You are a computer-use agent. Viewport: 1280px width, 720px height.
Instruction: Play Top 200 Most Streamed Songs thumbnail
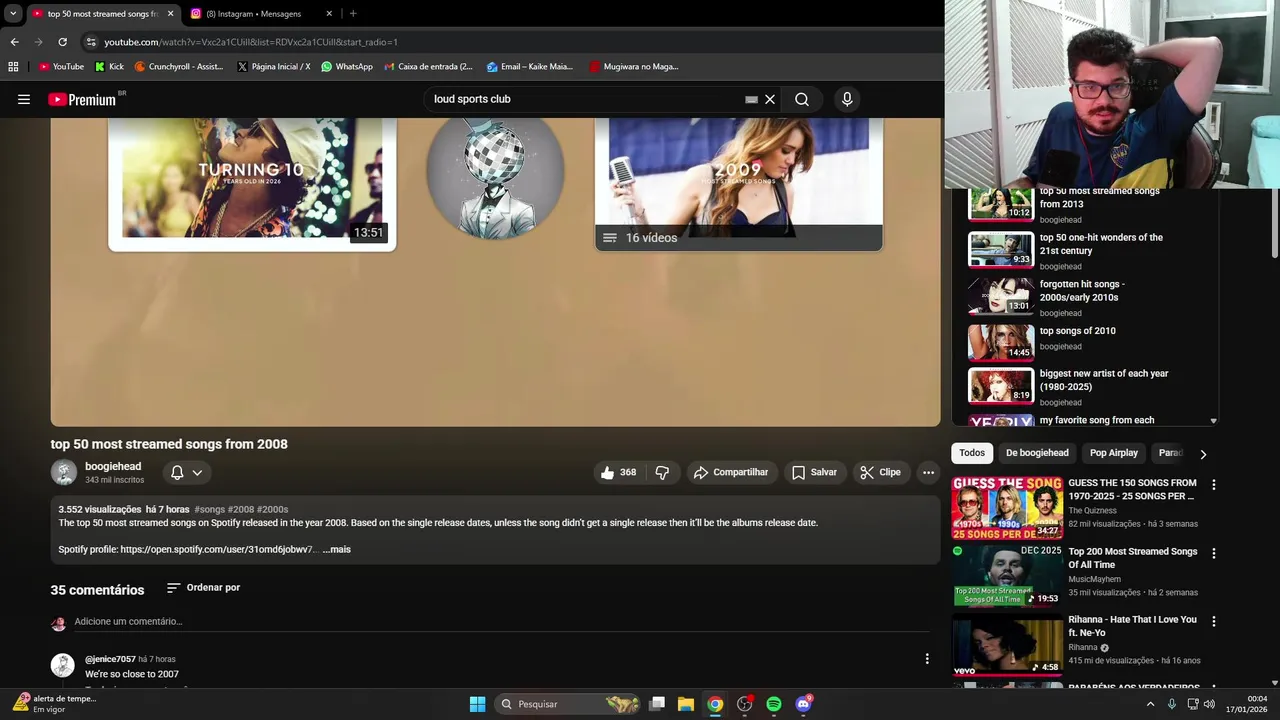tap(1007, 576)
